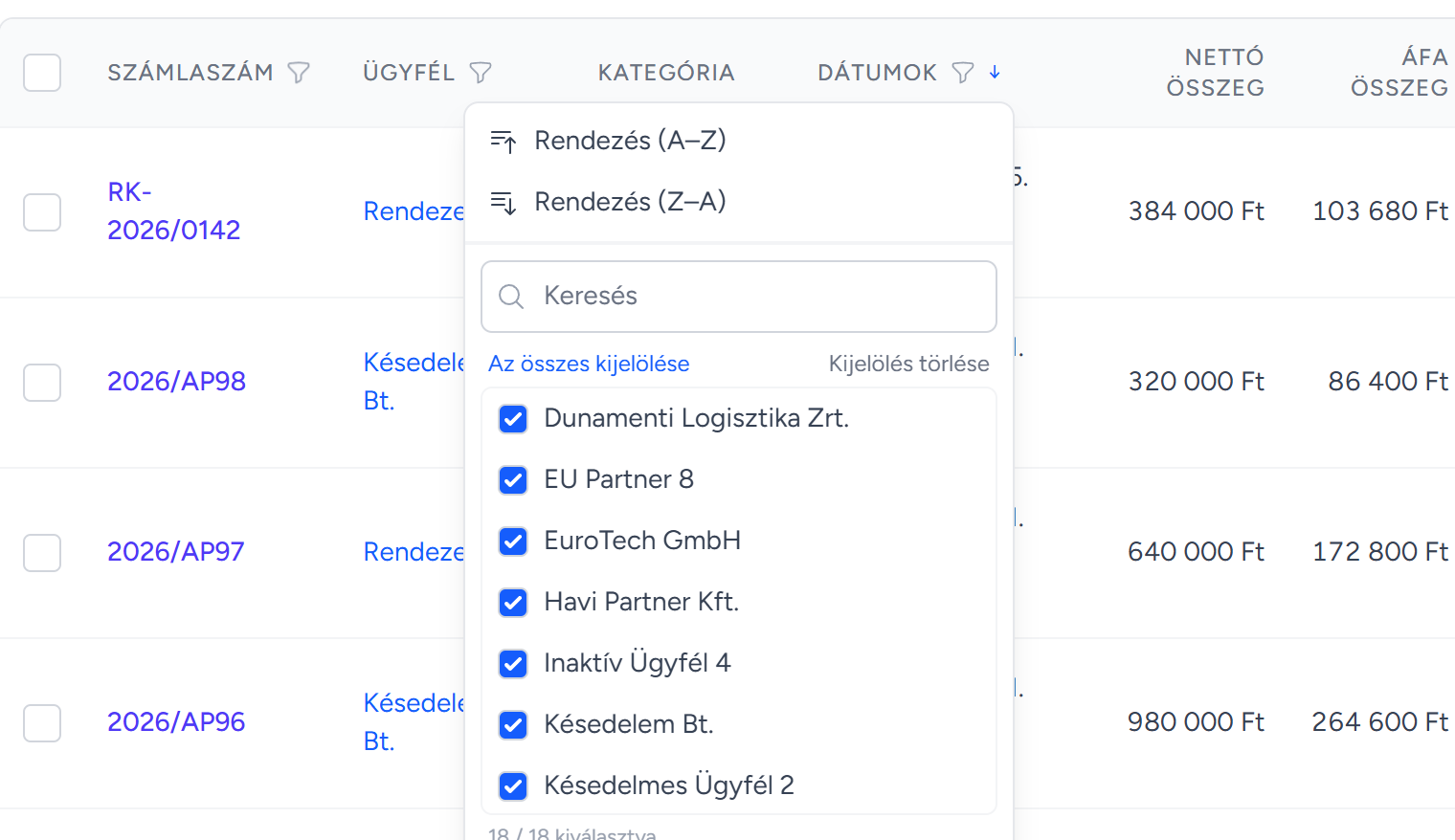This screenshot has width=1455, height=840.
Task: Click the 384 000 Ft net amount
Action: pos(1196,210)
